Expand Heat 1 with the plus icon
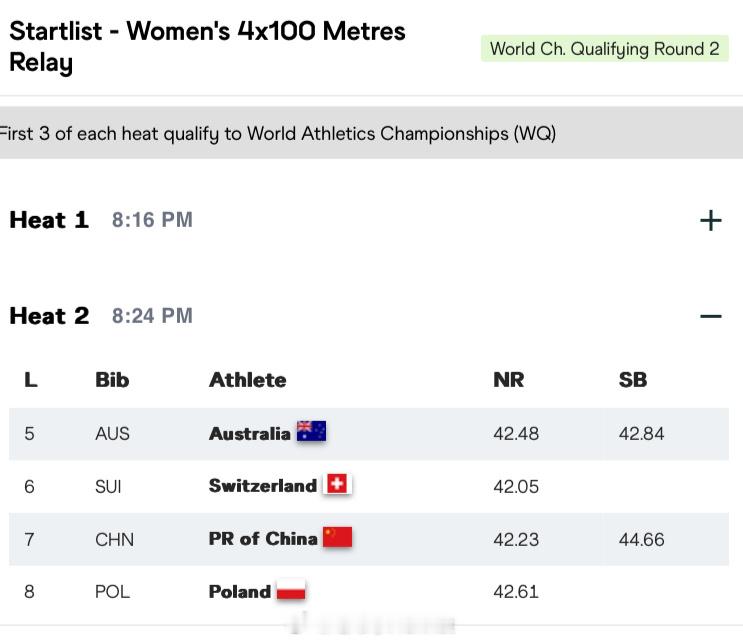The image size is (743, 642). click(710, 220)
